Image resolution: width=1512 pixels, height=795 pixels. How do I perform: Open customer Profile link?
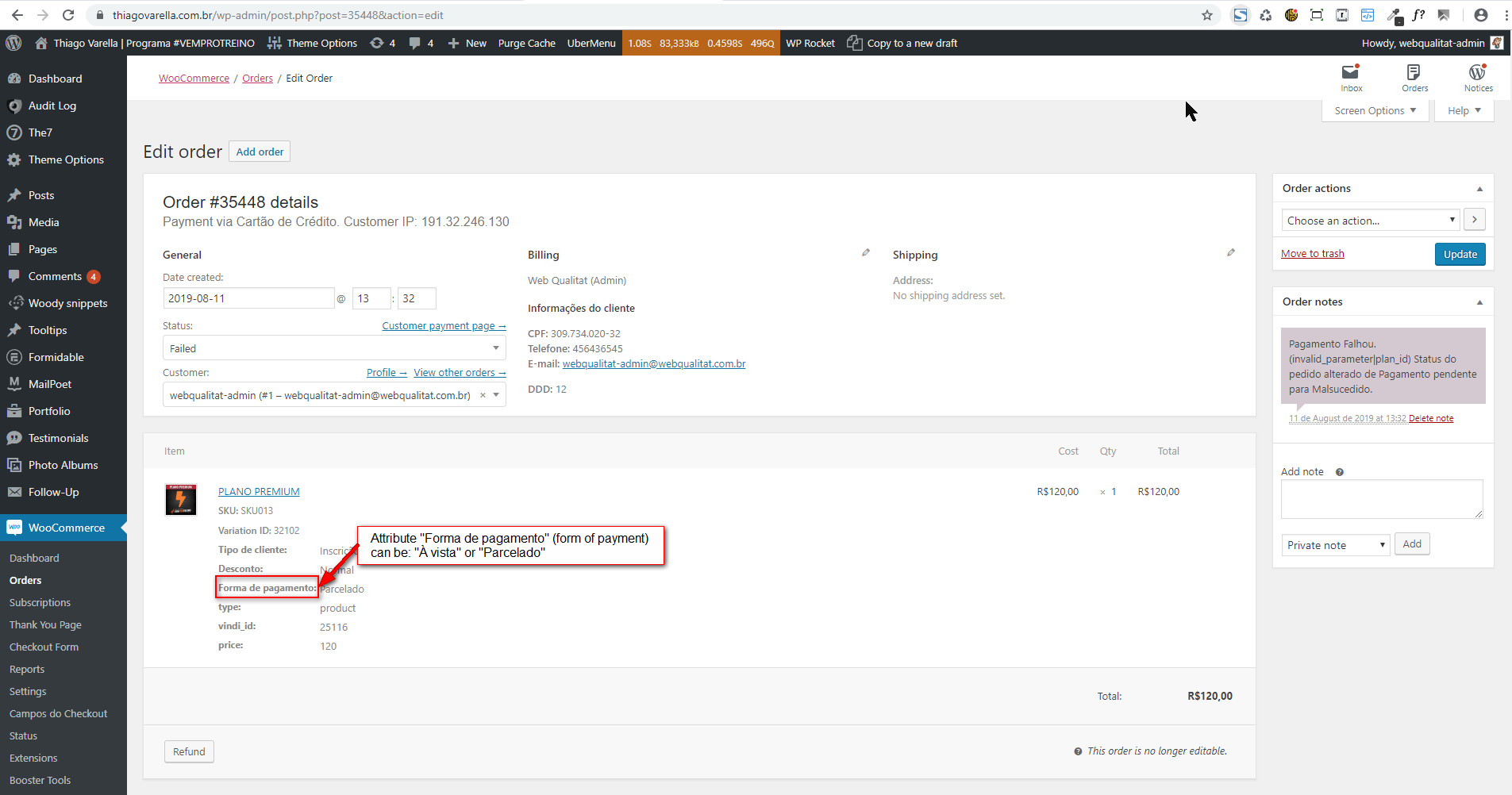coord(387,373)
